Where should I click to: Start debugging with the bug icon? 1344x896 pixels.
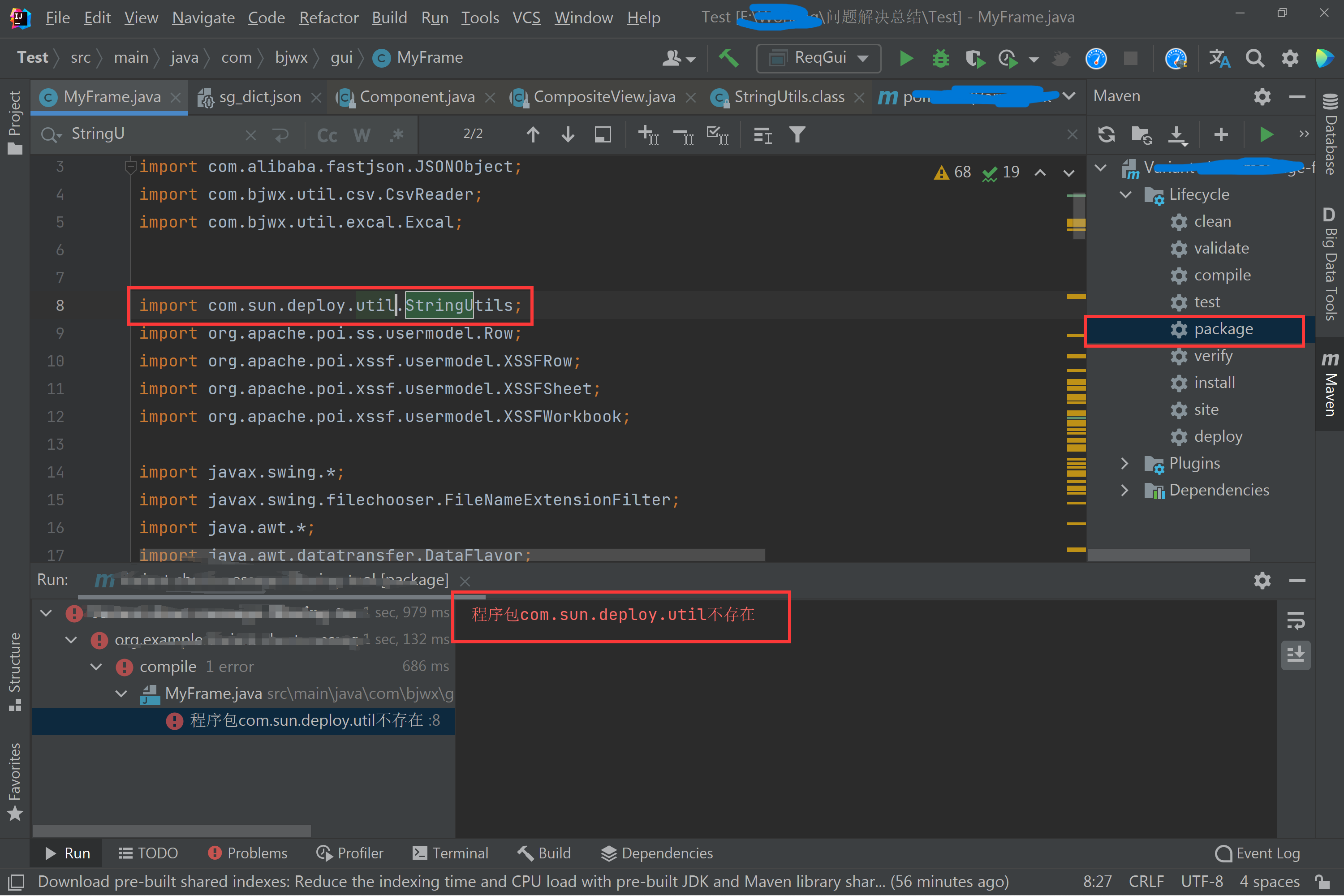(x=940, y=58)
